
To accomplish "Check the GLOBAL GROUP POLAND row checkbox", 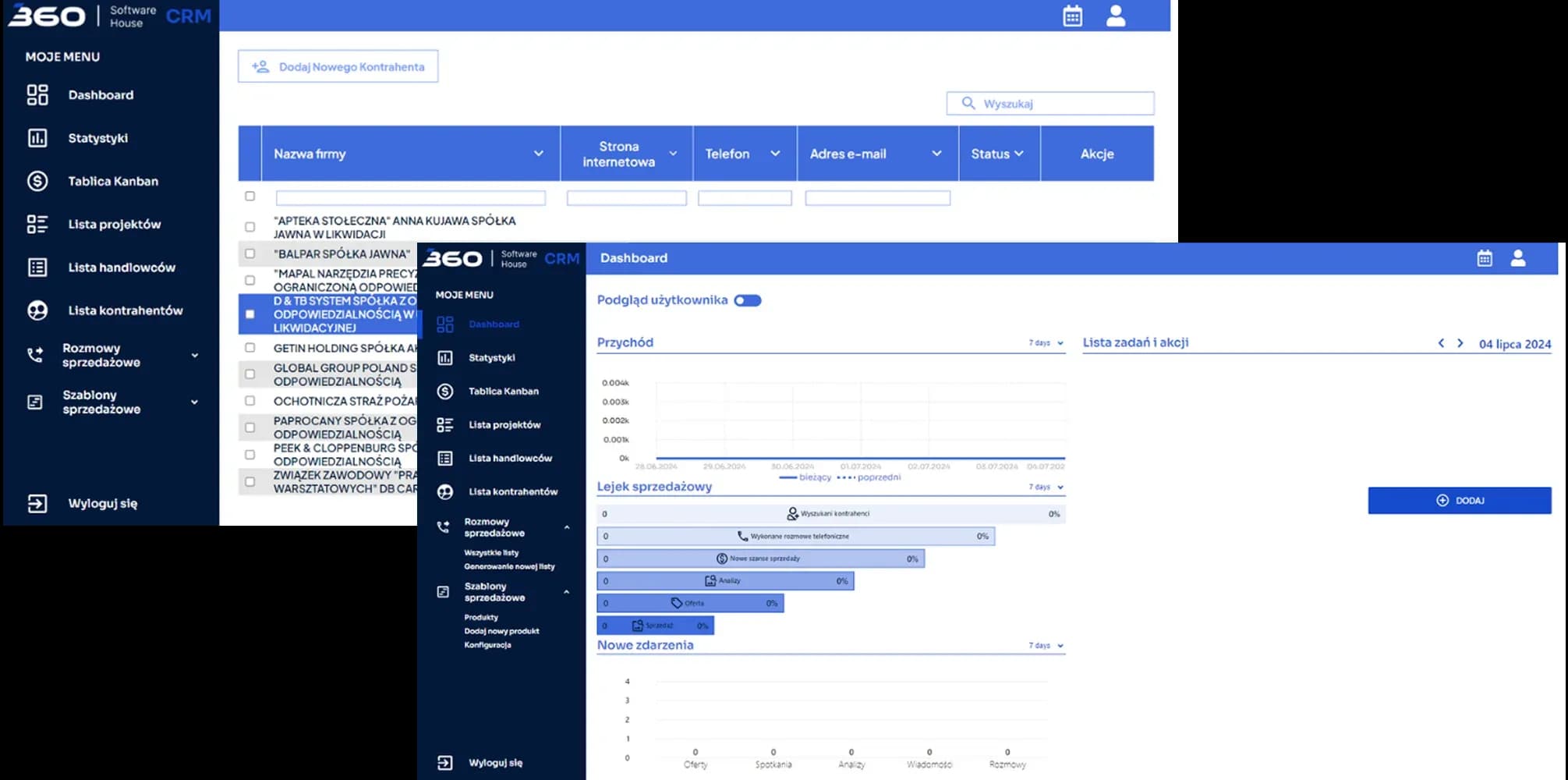I will coord(250,374).
